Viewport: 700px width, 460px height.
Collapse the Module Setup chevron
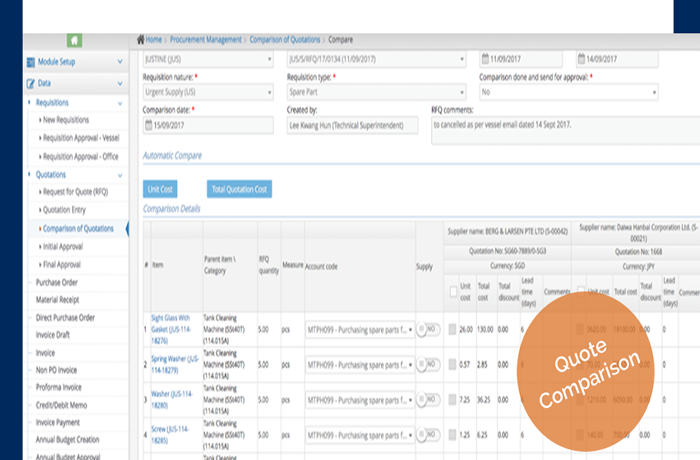tap(120, 62)
